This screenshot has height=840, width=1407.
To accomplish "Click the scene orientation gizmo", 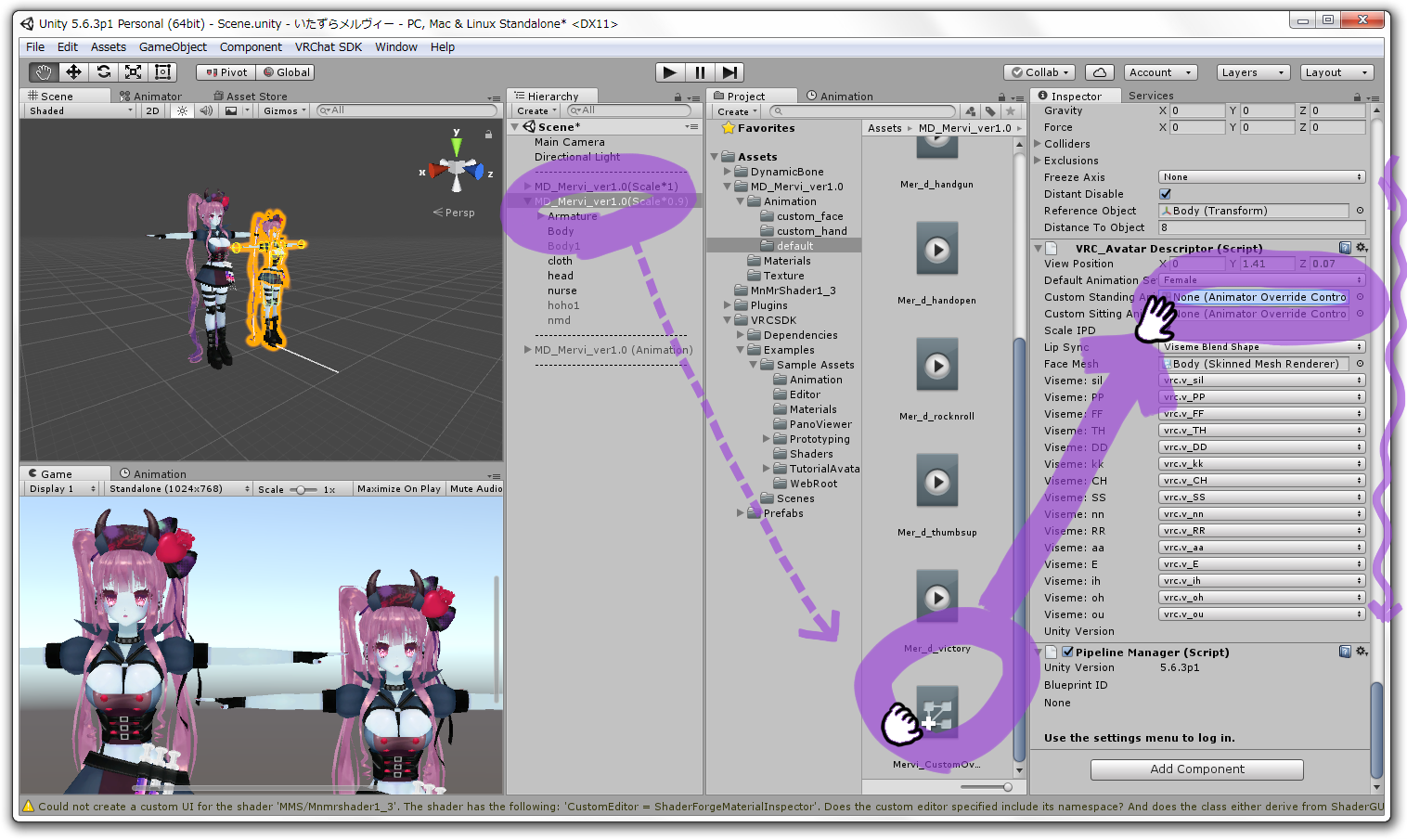I will pos(456,170).
